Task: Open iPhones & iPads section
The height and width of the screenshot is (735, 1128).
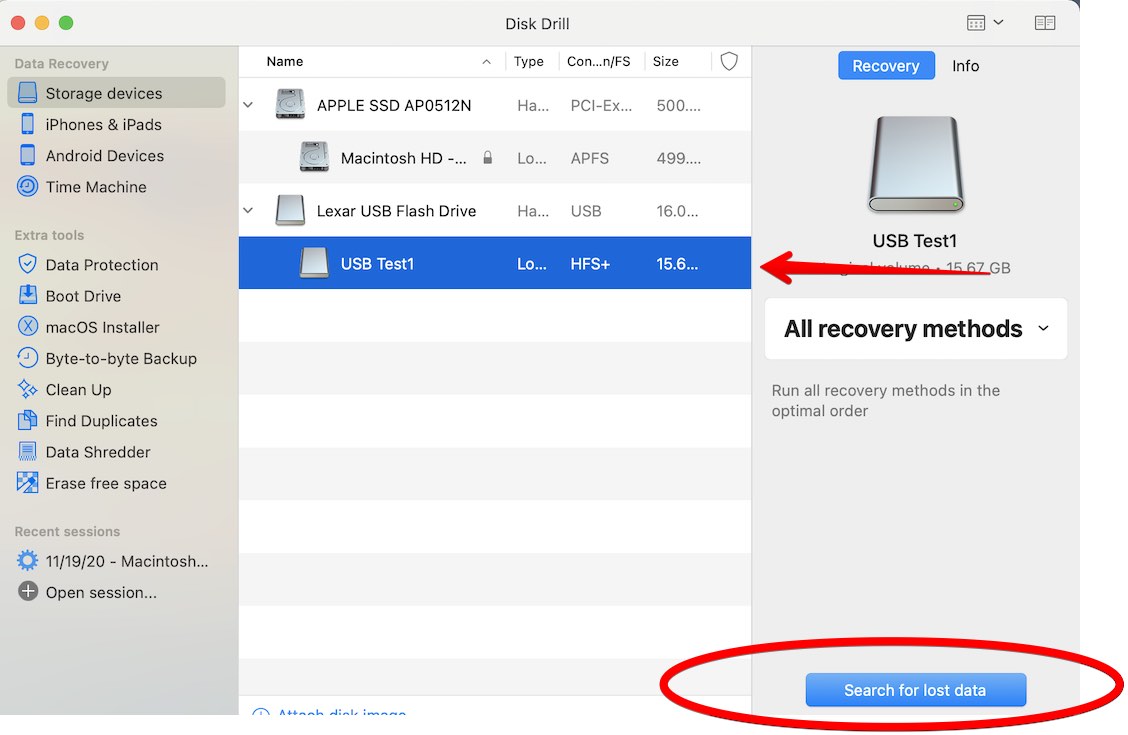Action: click(103, 124)
